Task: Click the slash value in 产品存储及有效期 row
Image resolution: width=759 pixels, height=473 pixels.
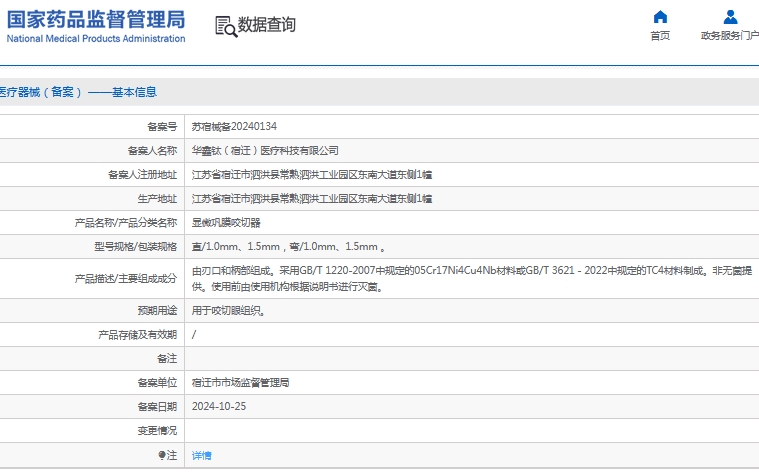Action: point(194,335)
